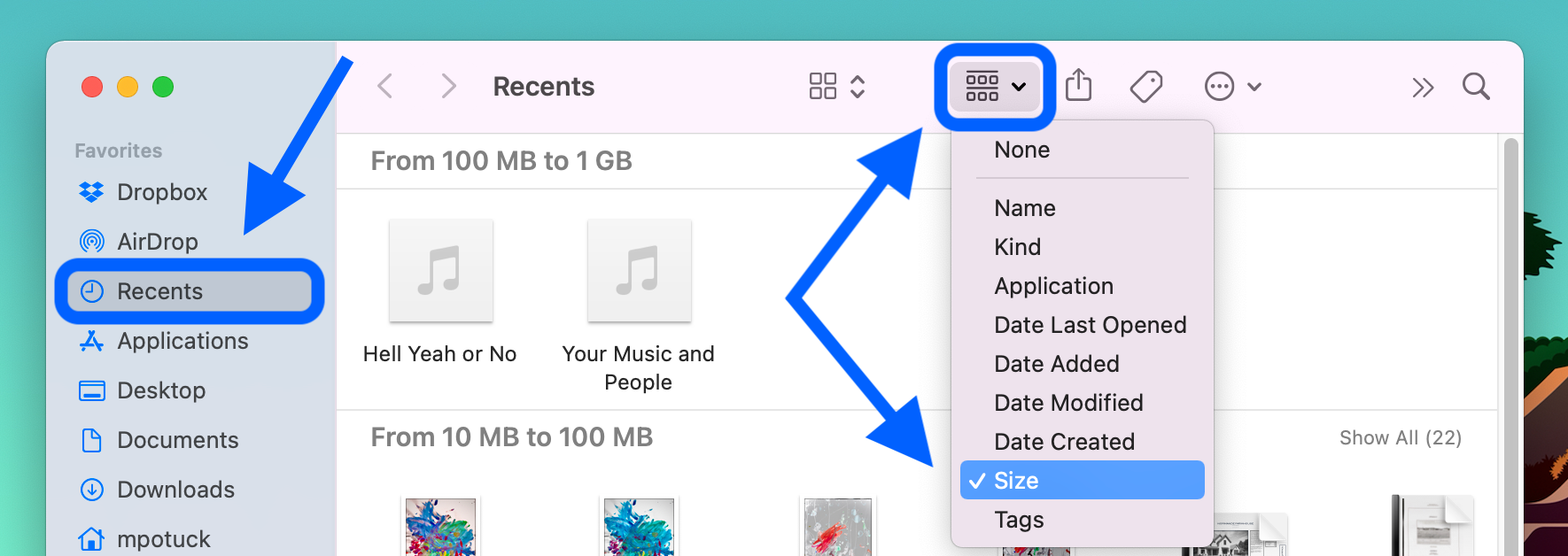Expand the toolbar overflow chevron

coord(1423,86)
